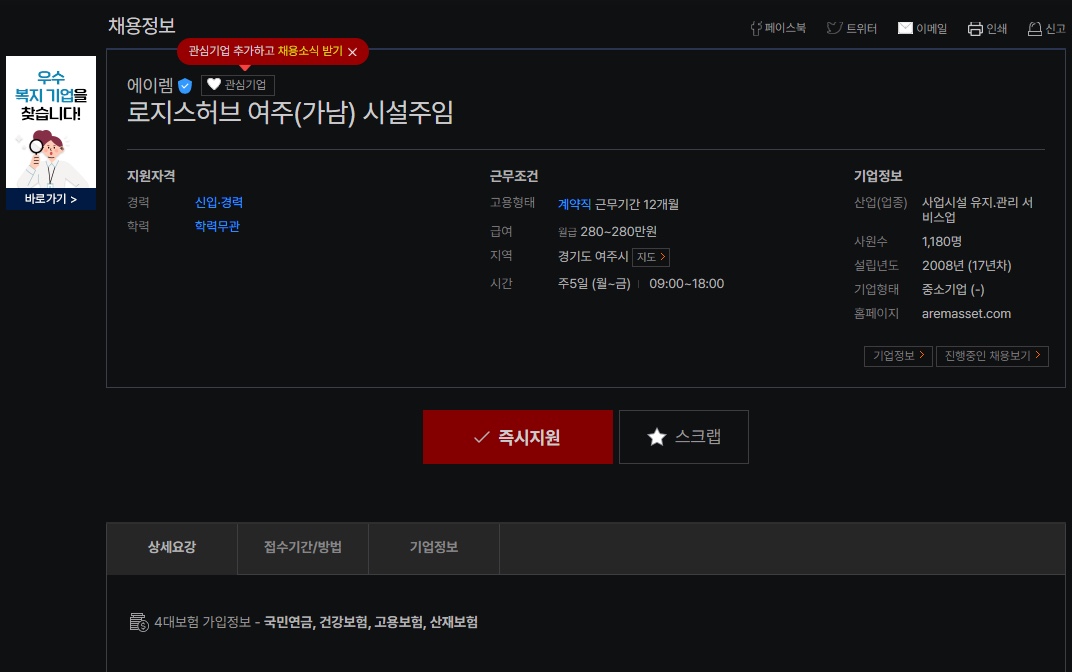Open aremasset.com homepage link

coord(966,313)
